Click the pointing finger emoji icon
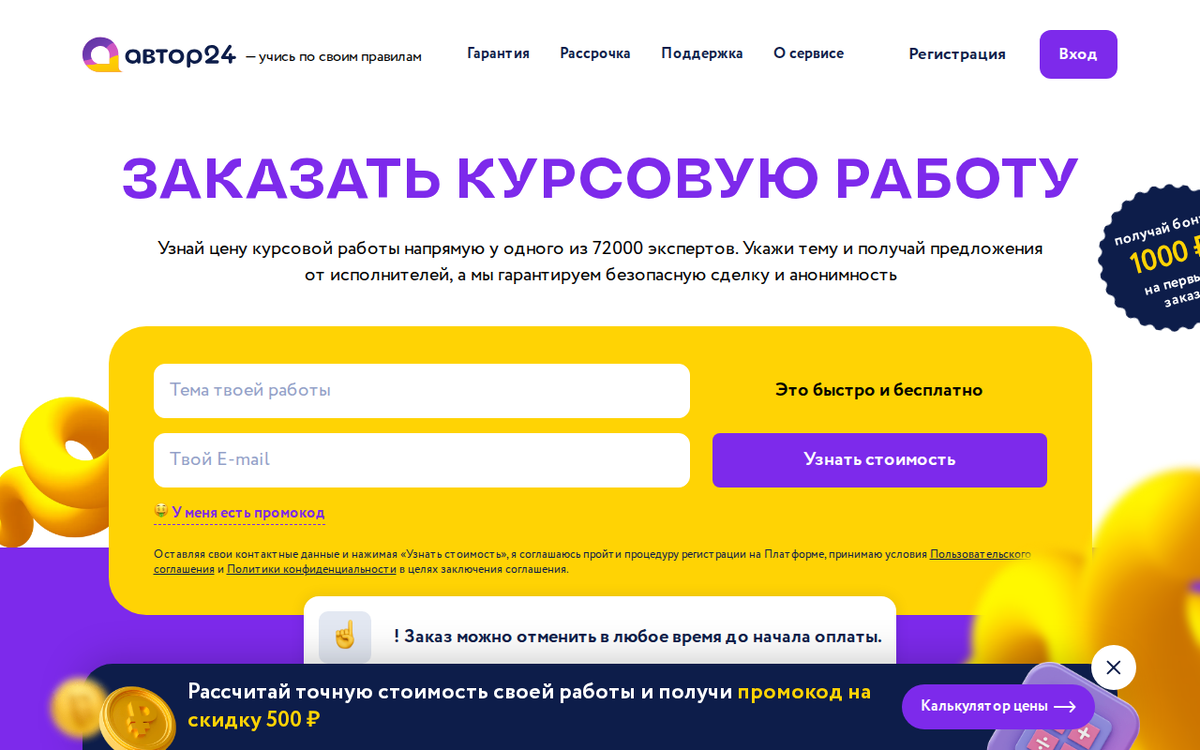 (345, 635)
